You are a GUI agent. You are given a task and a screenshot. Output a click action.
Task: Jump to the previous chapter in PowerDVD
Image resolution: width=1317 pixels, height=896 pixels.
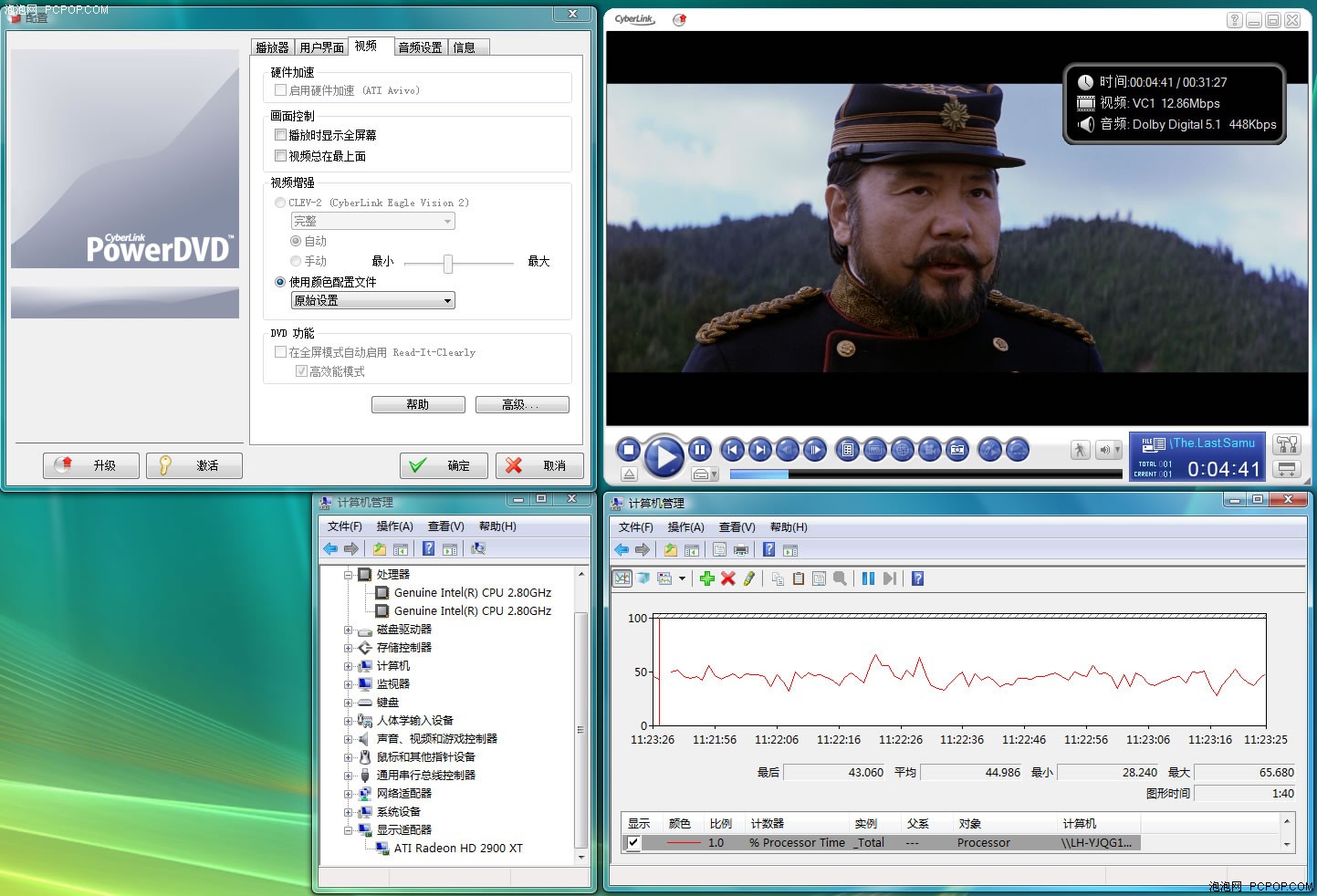tap(732, 449)
